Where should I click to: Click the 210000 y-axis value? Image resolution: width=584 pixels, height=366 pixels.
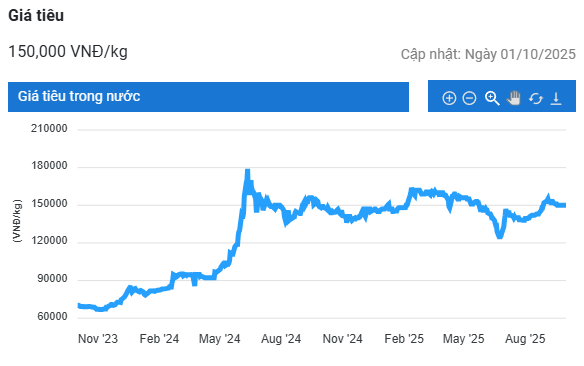coord(49,129)
